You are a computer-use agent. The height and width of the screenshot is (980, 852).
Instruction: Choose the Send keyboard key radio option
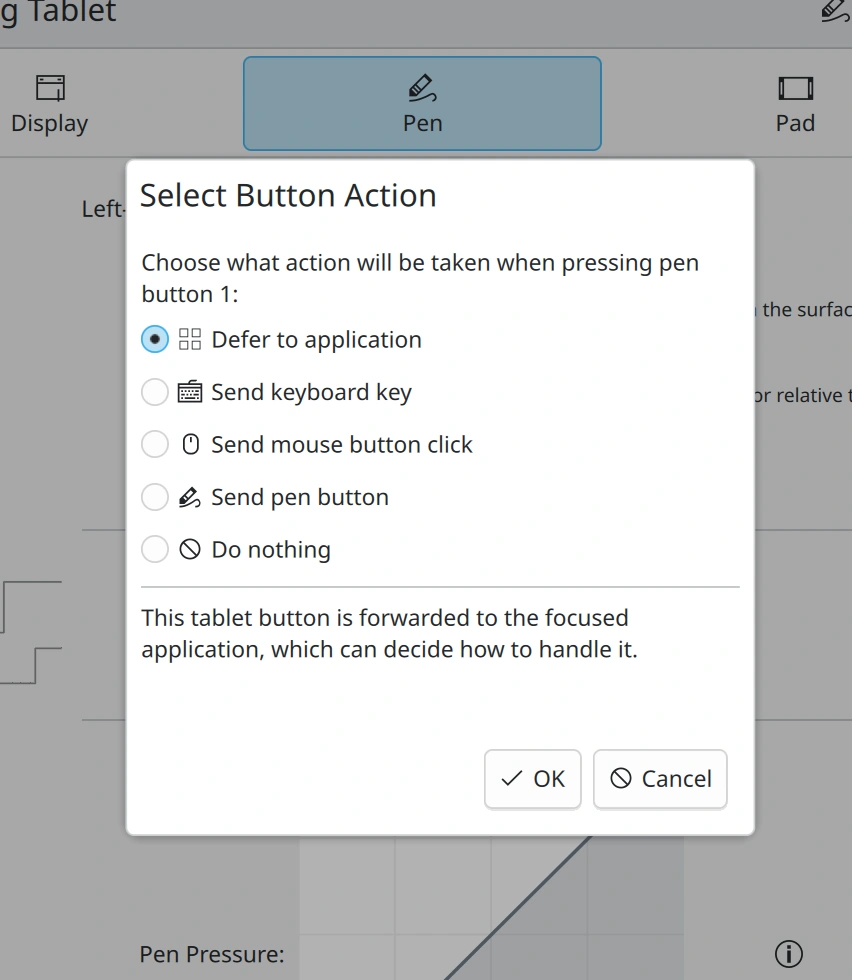point(154,392)
